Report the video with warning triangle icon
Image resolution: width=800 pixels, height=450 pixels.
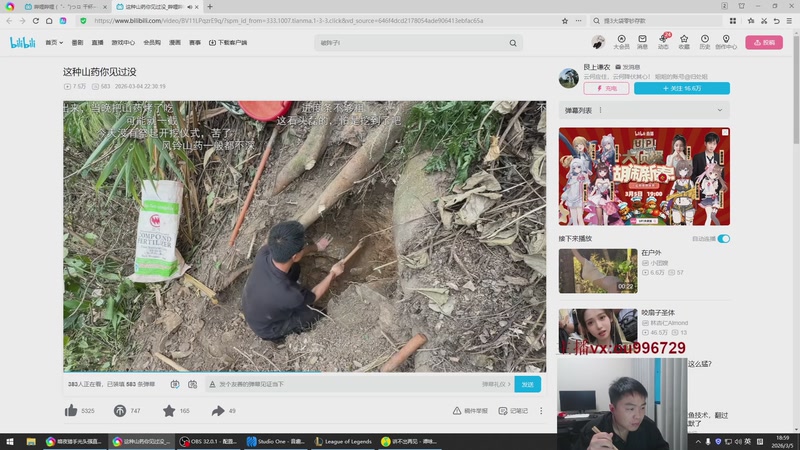pos(457,411)
